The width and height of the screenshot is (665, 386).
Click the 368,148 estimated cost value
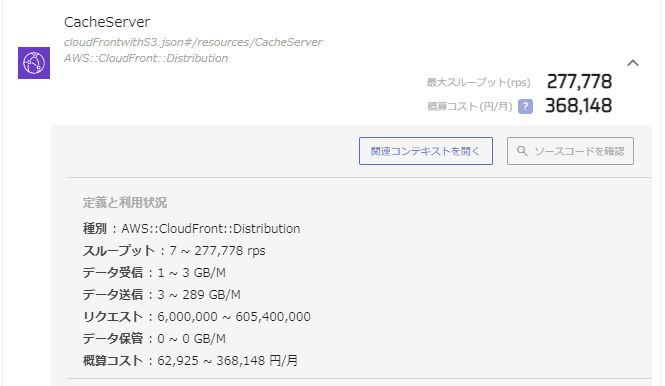pos(578,106)
